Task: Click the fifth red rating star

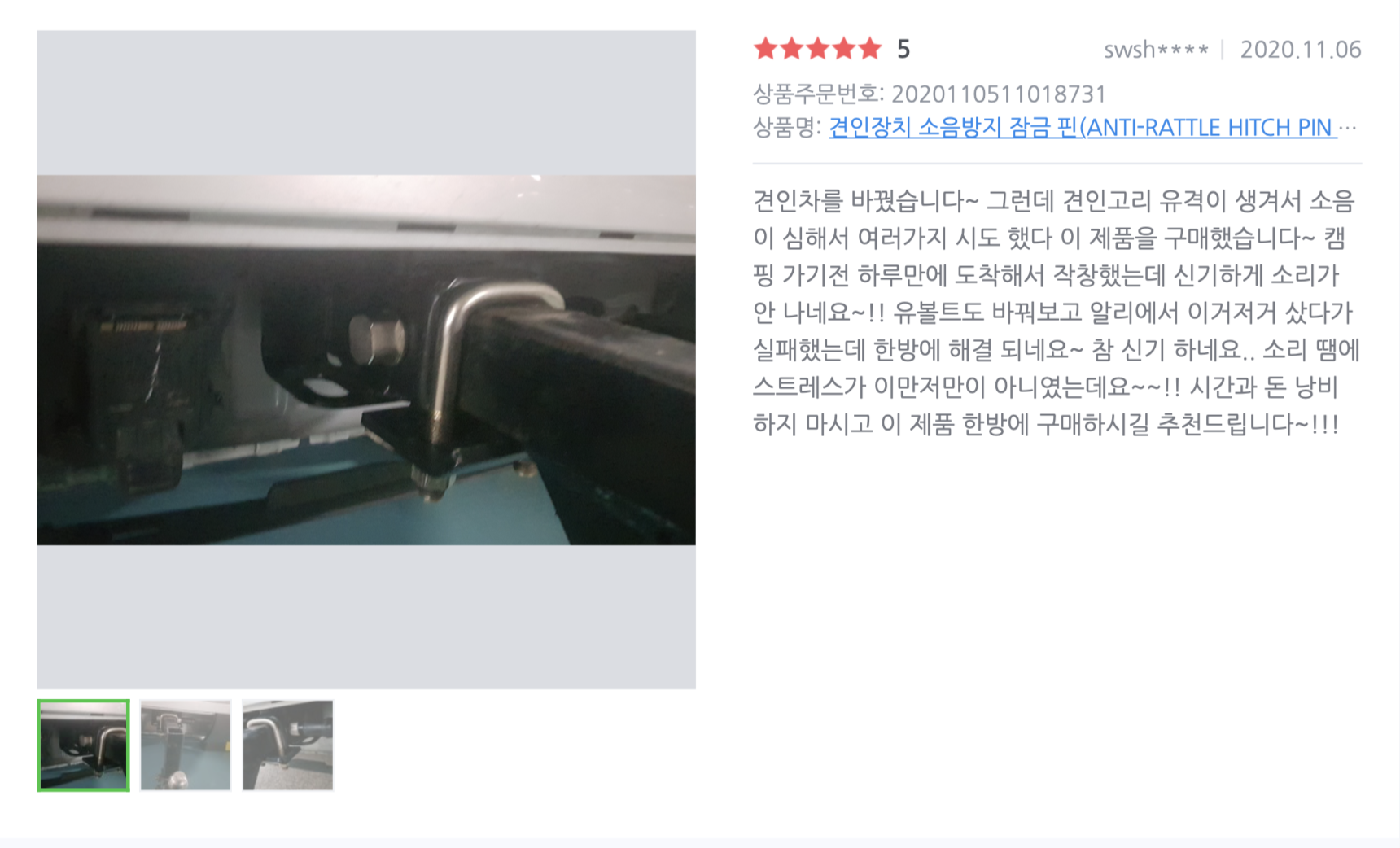Action: coord(870,49)
